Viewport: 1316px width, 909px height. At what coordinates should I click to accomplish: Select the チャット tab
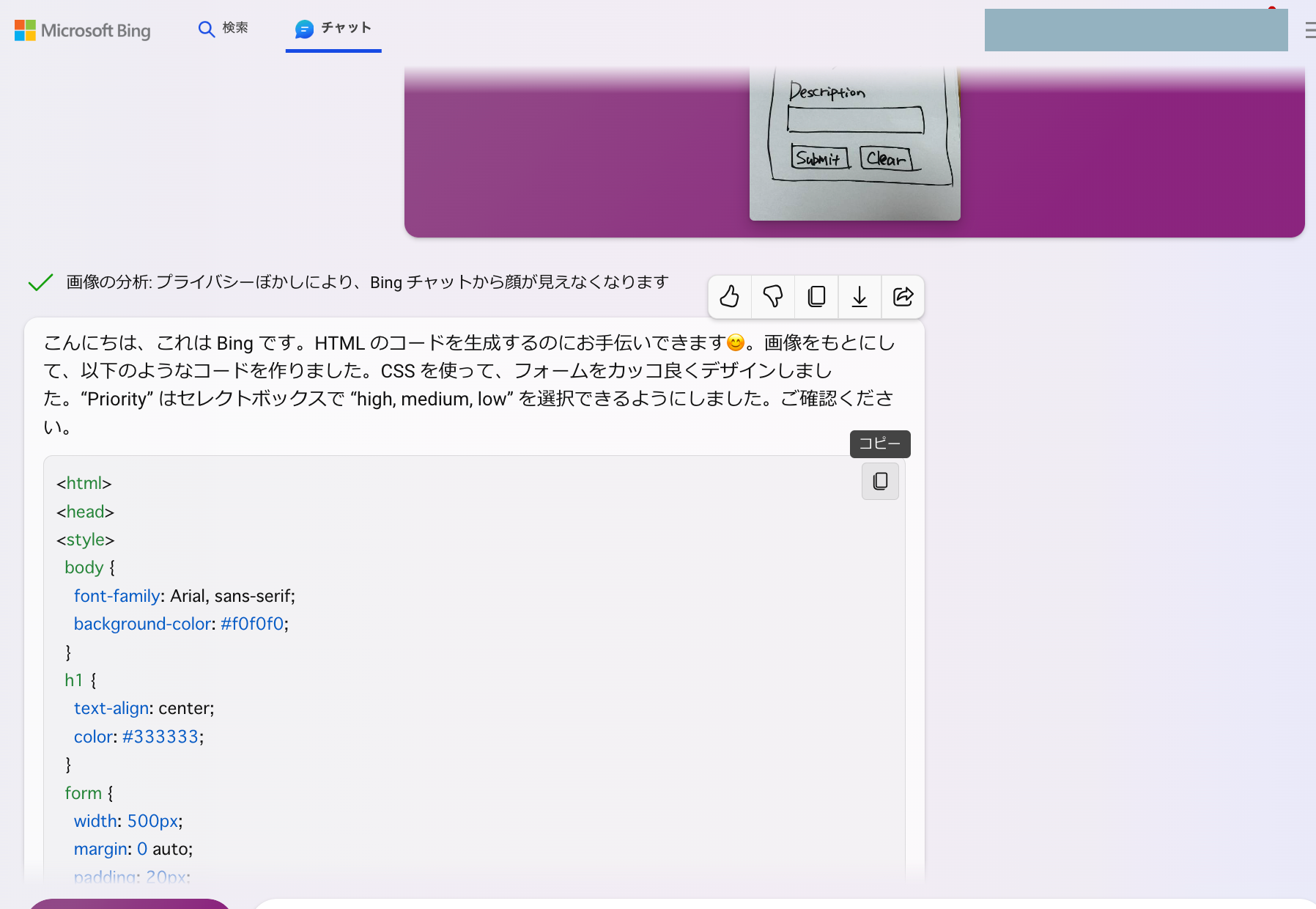point(333,28)
